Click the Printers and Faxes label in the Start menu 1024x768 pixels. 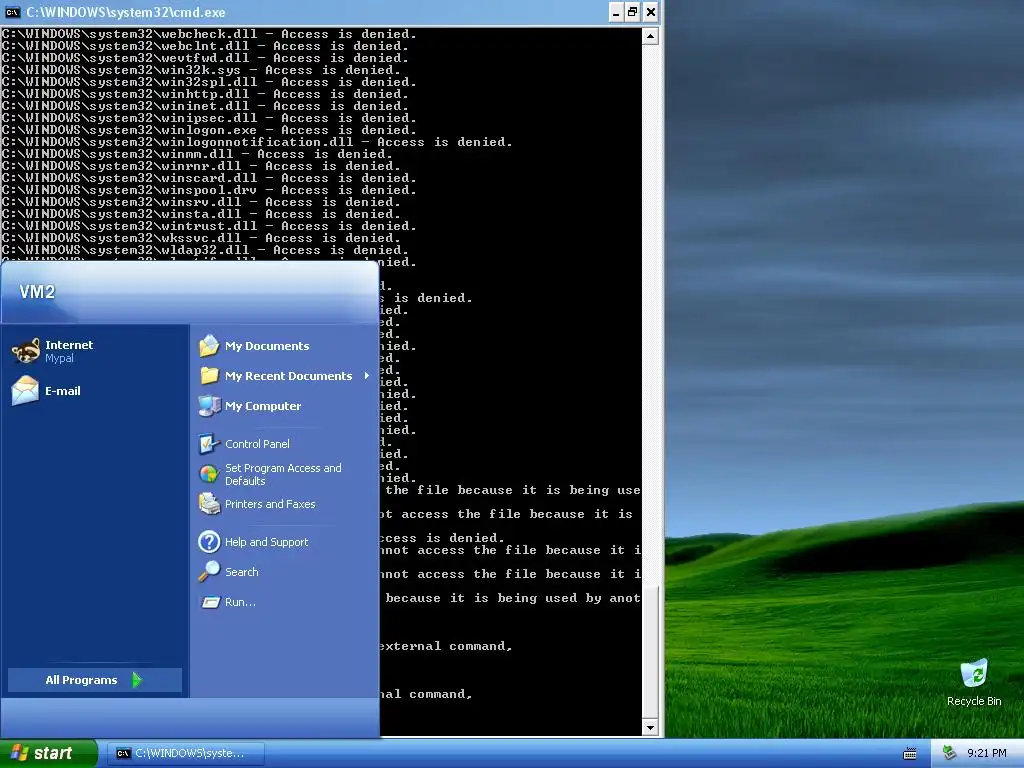click(270, 504)
